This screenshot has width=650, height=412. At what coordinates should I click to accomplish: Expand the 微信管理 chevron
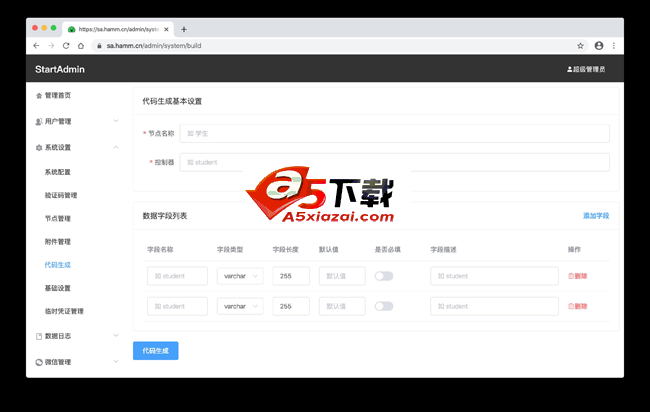point(116,361)
